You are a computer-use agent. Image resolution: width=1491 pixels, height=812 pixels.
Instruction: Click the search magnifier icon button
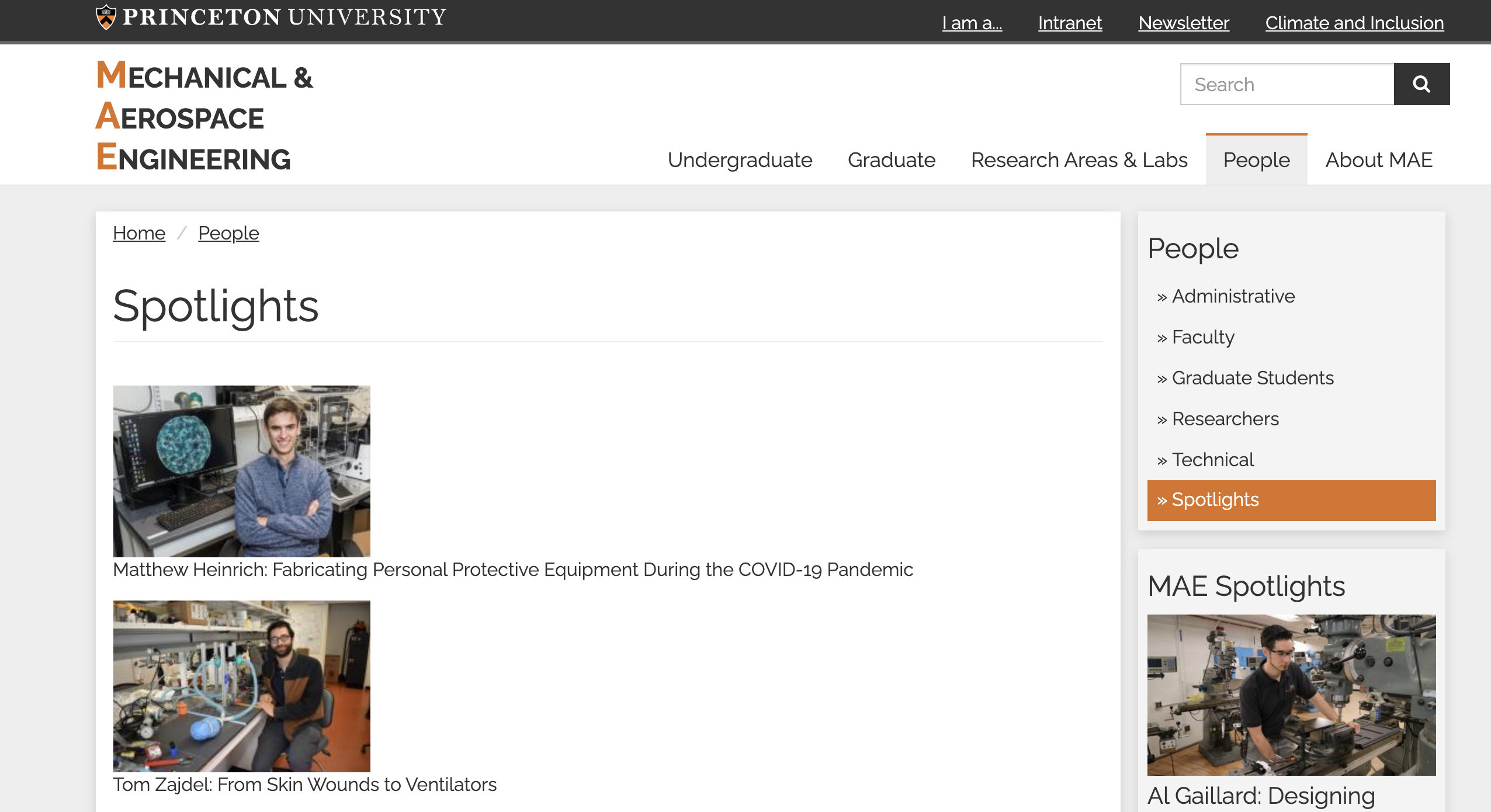pos(1421,84)
